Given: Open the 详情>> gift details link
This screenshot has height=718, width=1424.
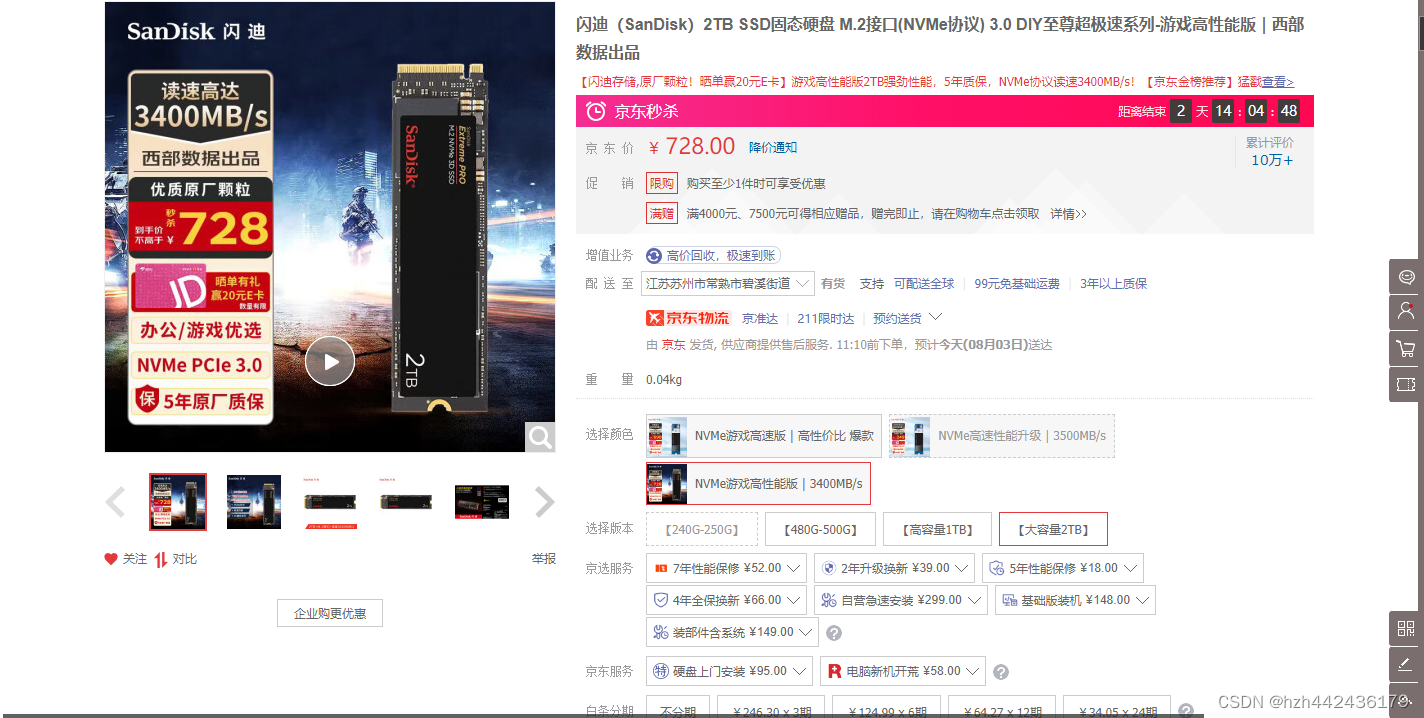Looking at the screenshot, I should [1068, 214].
